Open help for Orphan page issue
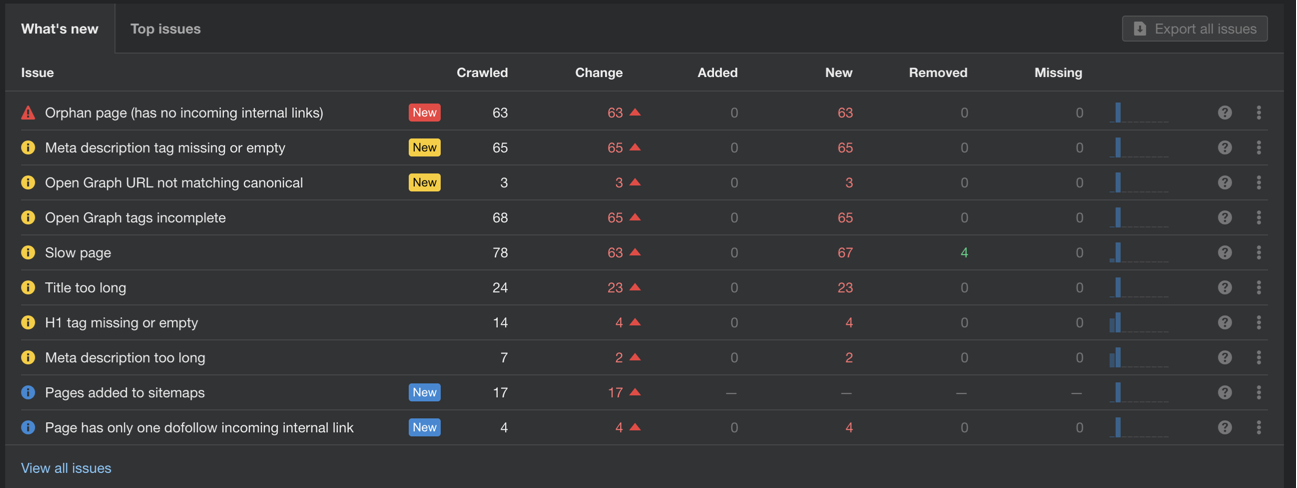Viewport: 1297px width, 488px height. pyautogui.click(x=1224, y=113)
